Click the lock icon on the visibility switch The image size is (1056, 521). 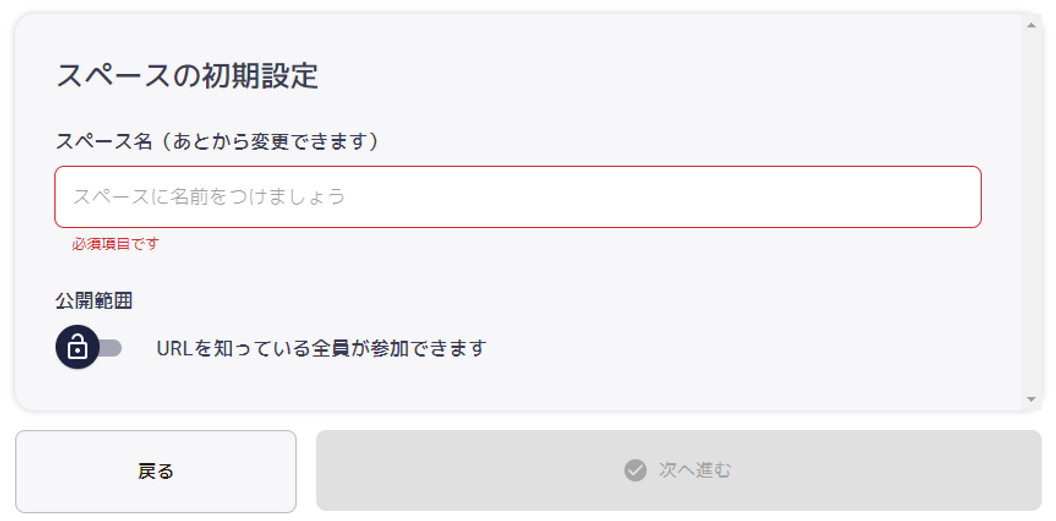(x=77, y=348)
